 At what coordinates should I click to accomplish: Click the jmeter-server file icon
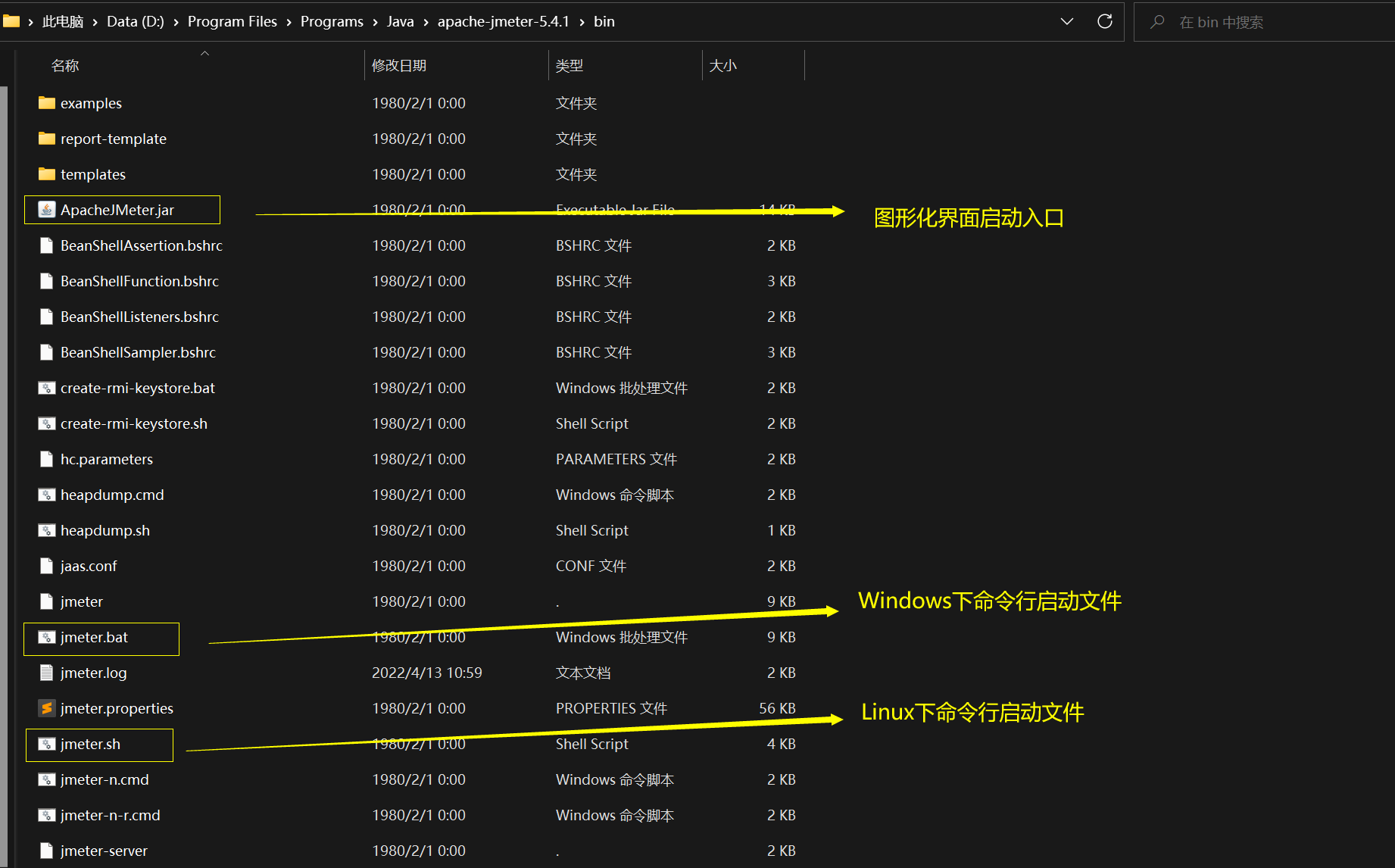tap(47, 851)
